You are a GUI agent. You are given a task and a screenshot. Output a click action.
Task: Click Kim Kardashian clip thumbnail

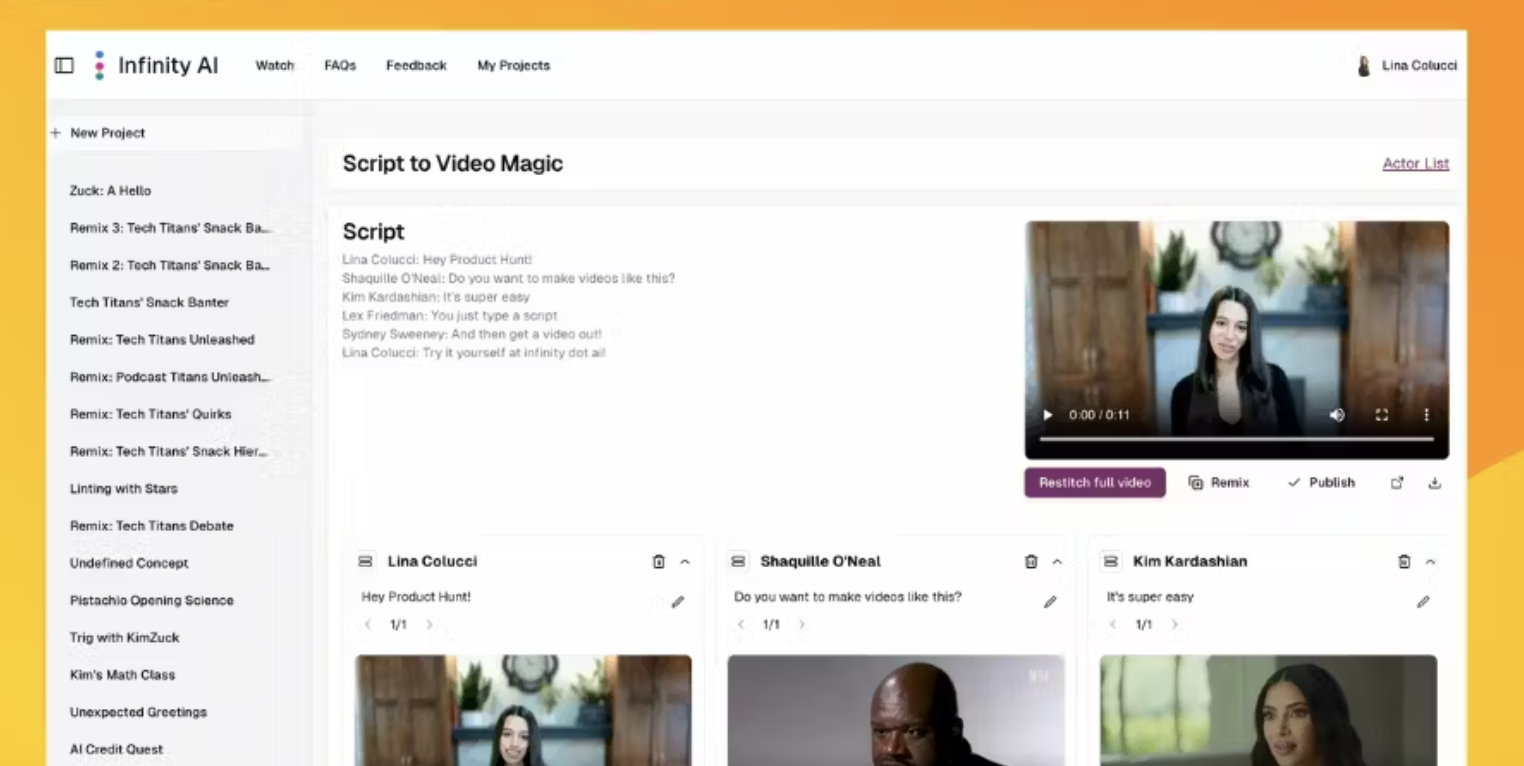(x=1269, y=710)
